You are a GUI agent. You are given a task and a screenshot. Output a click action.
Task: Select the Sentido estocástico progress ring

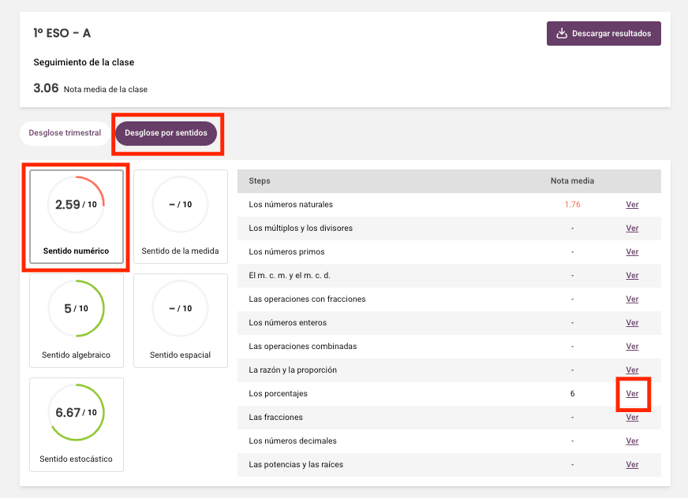76,412
